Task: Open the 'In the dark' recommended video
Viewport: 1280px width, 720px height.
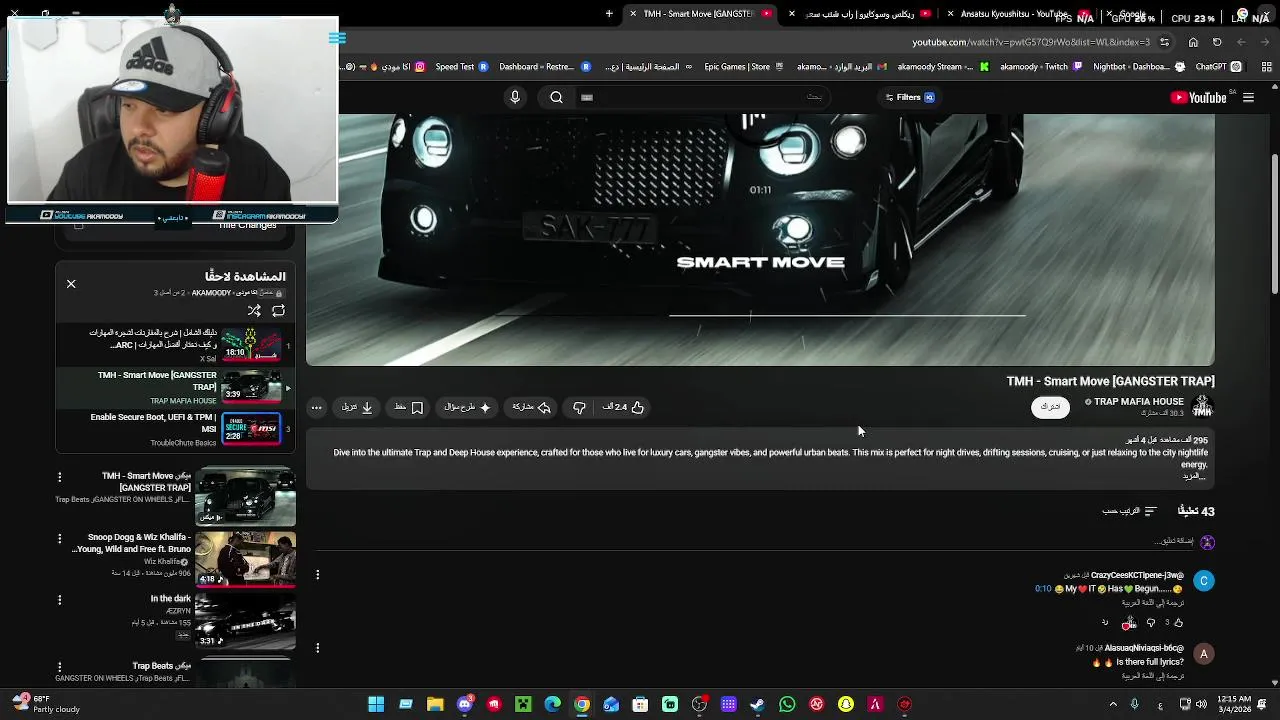Action: coord(245,622)
